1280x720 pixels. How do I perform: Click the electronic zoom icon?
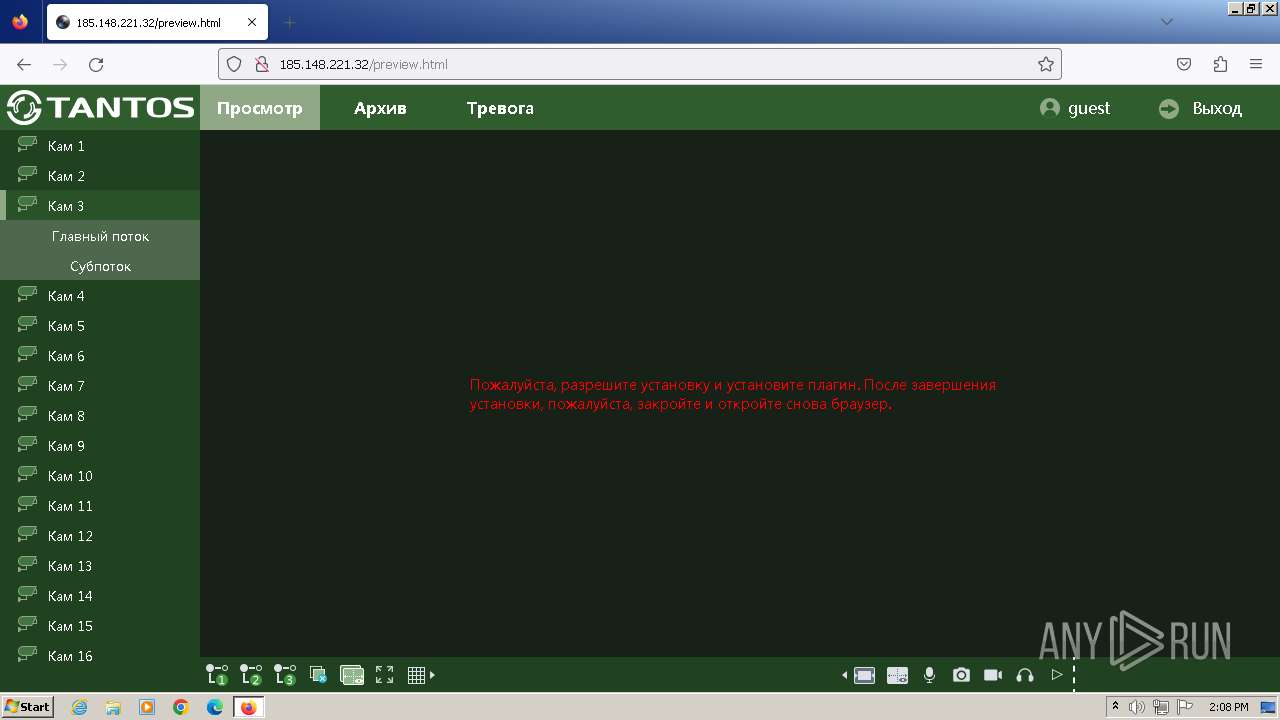pos(897,675)
